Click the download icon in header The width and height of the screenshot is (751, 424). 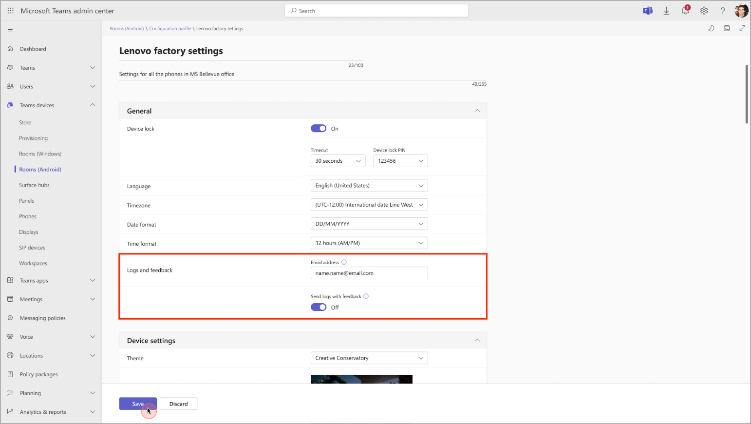666,11
